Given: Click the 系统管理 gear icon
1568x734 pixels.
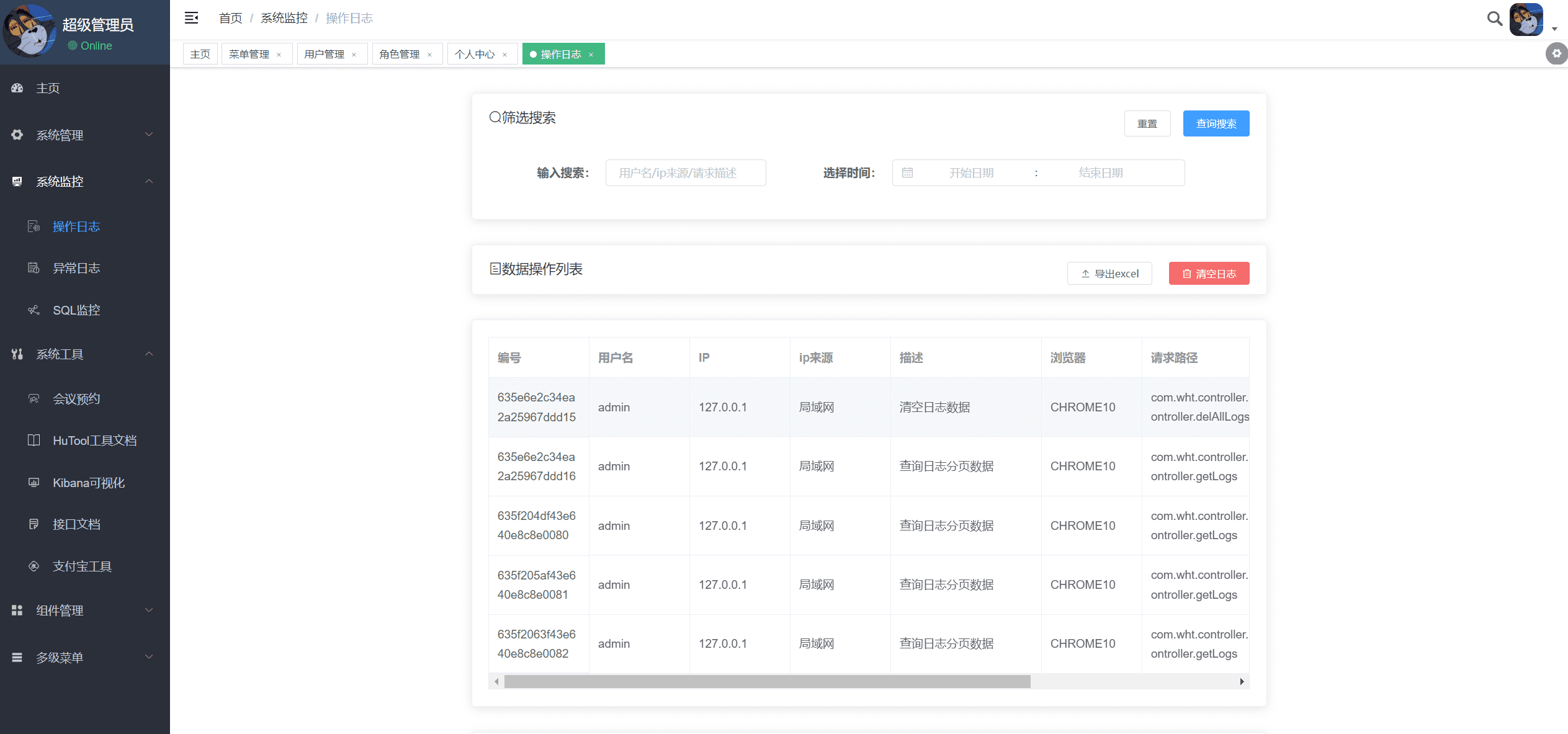Looking at the screenshot, I should (x=17, y=135).
